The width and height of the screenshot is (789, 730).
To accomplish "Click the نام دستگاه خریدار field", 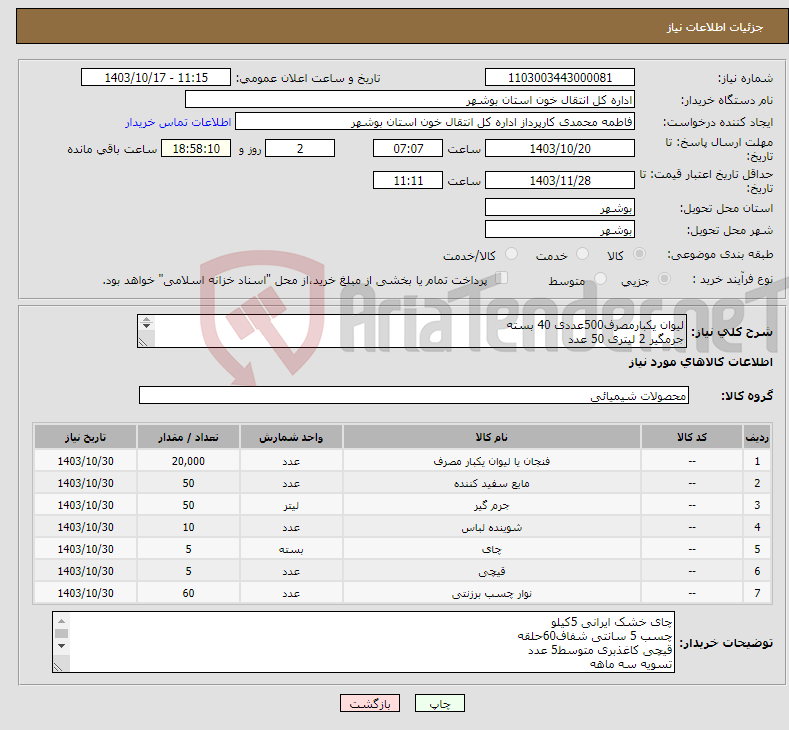I will [x=410, y=100].
